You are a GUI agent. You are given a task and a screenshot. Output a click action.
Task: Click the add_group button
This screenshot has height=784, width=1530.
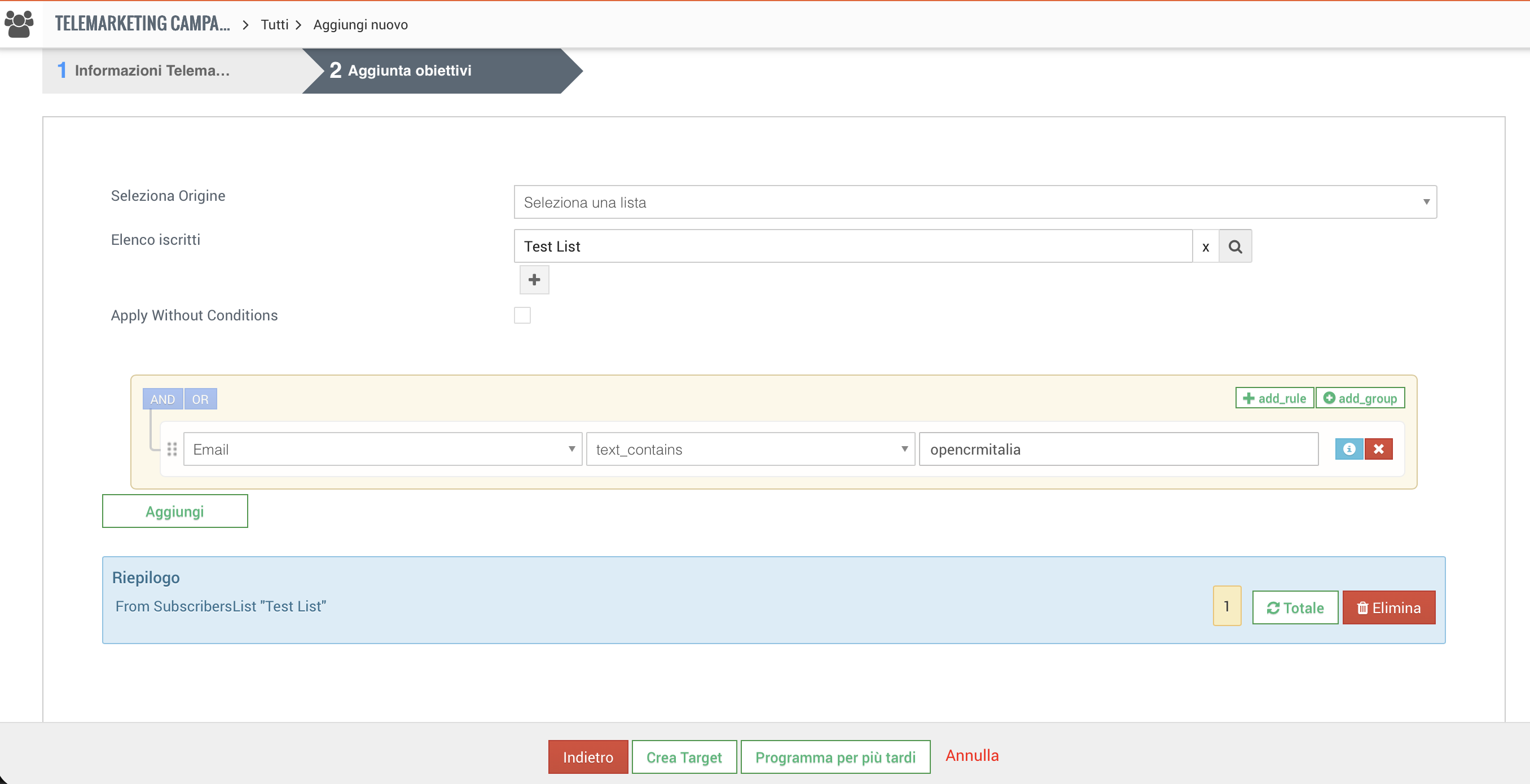click(1360, 398)
